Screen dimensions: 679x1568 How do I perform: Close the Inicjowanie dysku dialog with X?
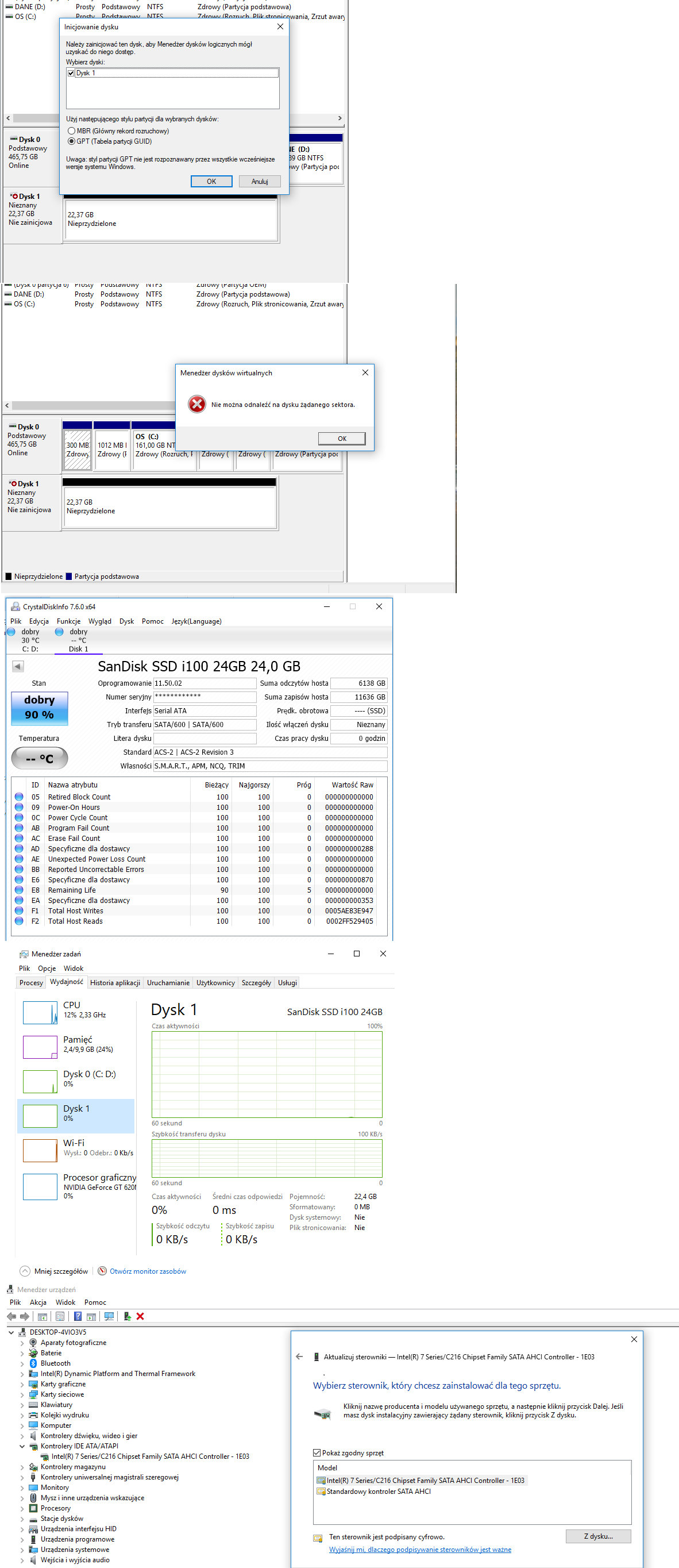pyautogui.click(x=280, y=27)
